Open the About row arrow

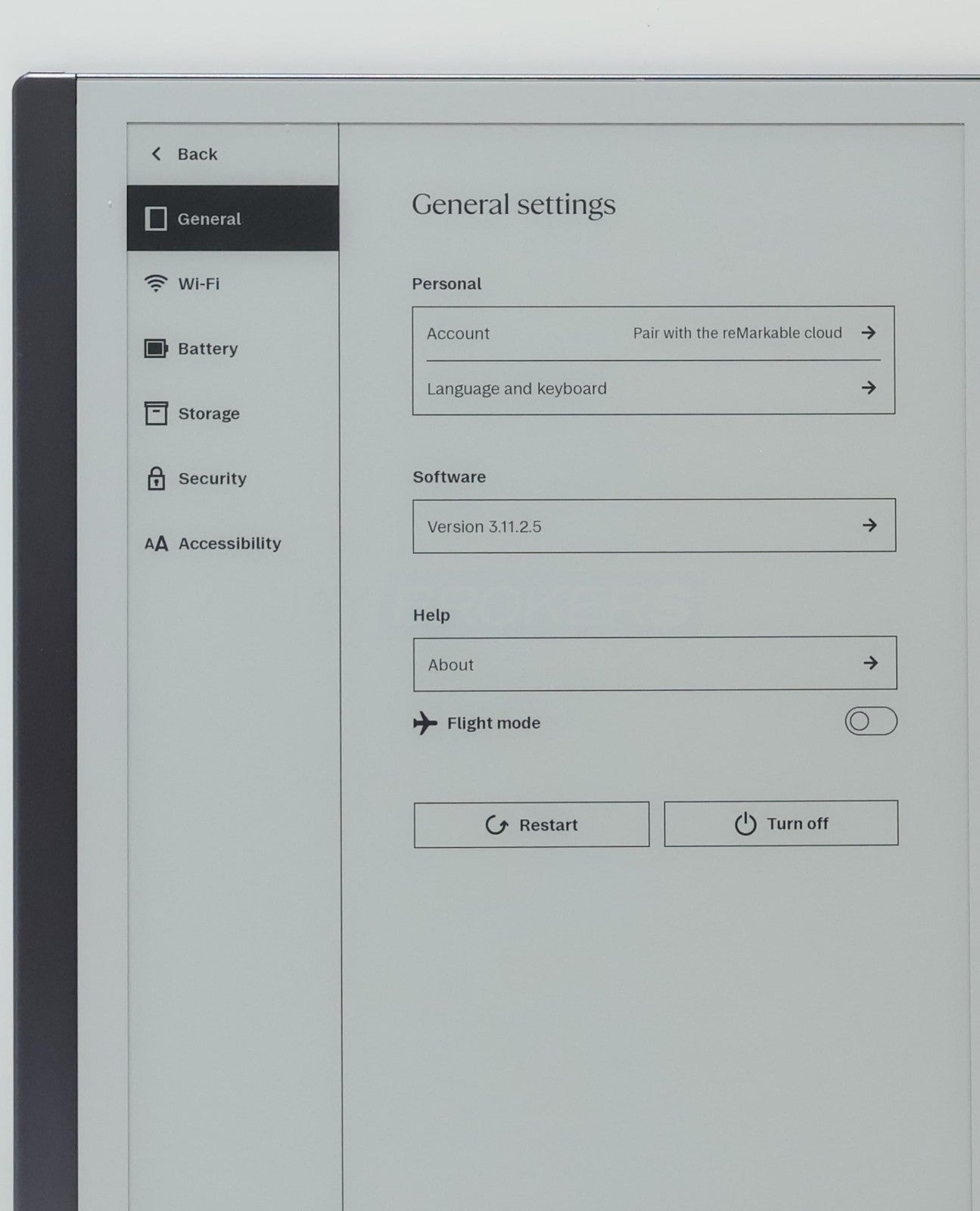coord(870,663)
